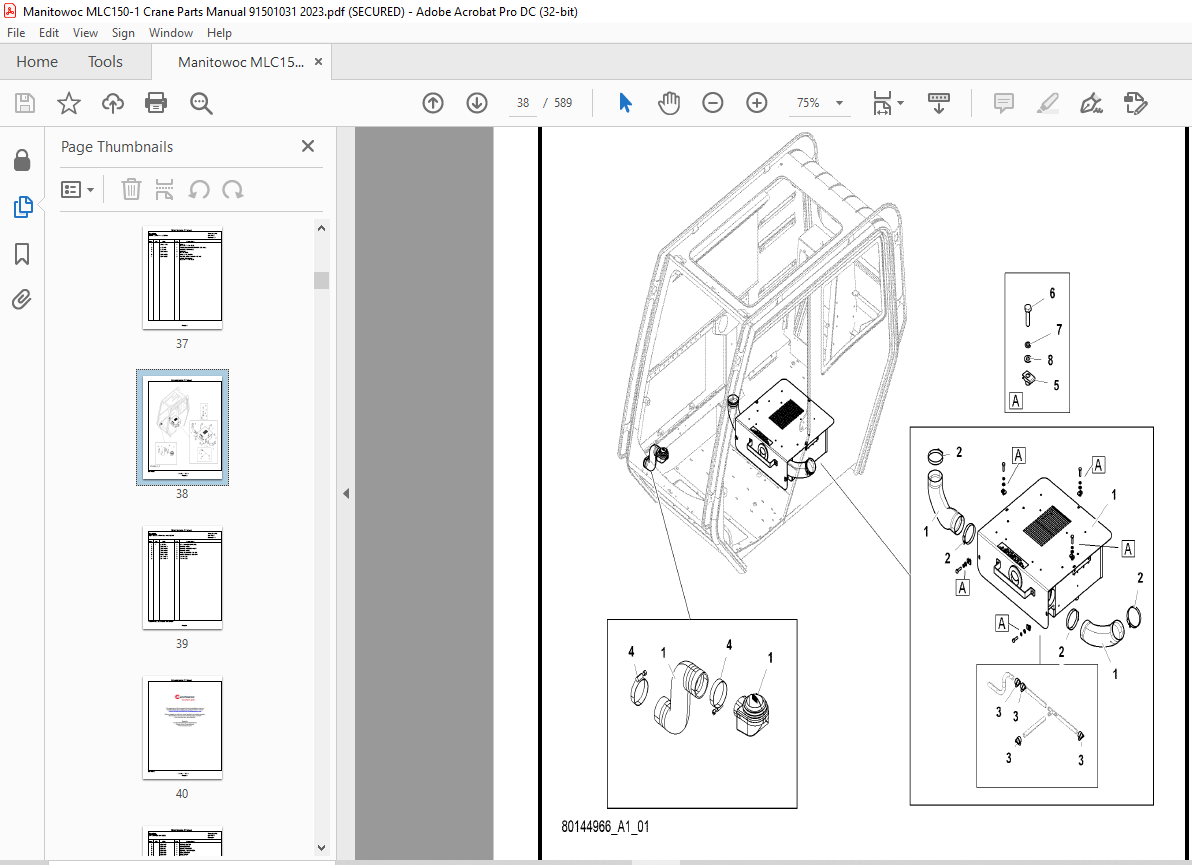Add a comment sticky note
Viewport: 1192px width, 865px height.
tap(1003, 103)
